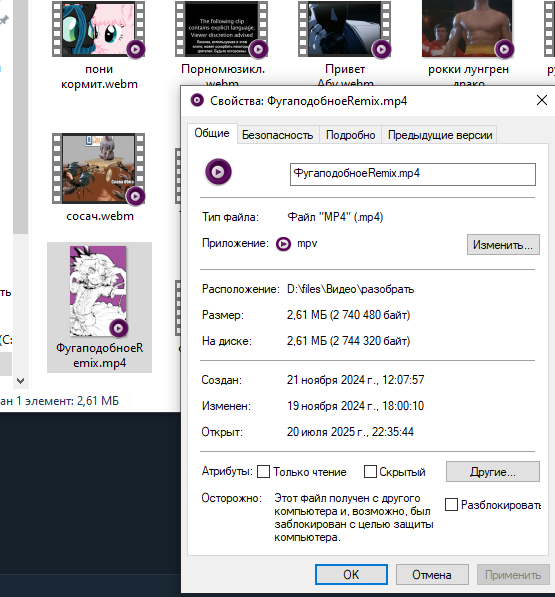Open the Другие... attributes button

click(493, 472)
